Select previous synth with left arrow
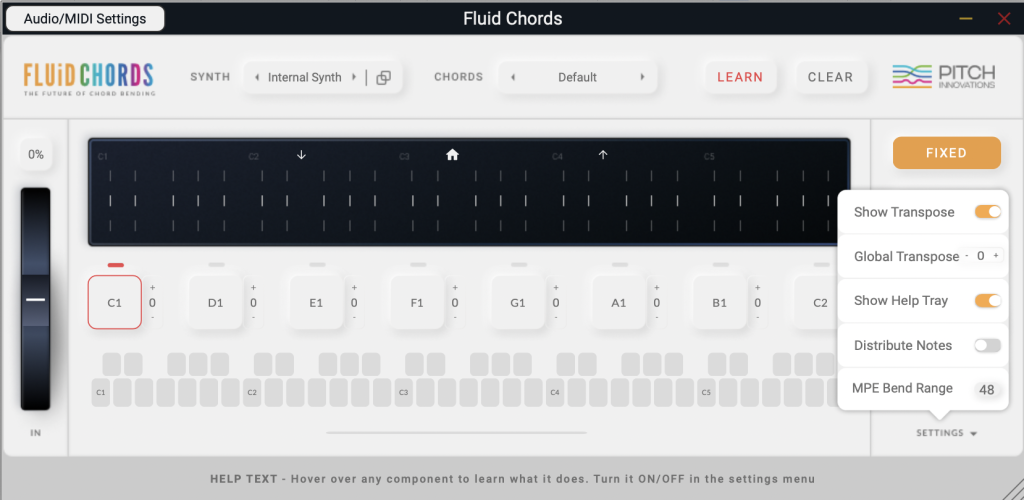Image resolution: width=1024 pixels, height=500 pixels. (257, 77)
